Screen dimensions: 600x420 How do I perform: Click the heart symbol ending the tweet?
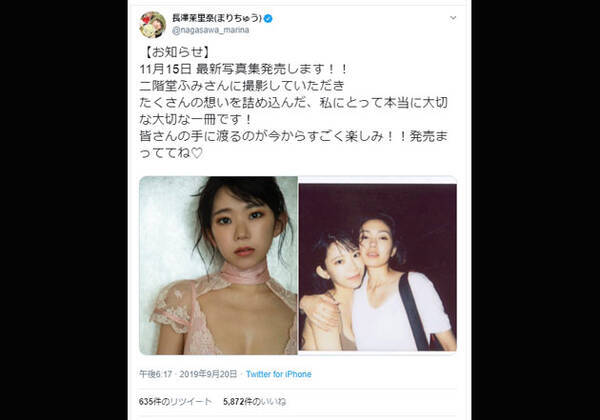(196, 153)
